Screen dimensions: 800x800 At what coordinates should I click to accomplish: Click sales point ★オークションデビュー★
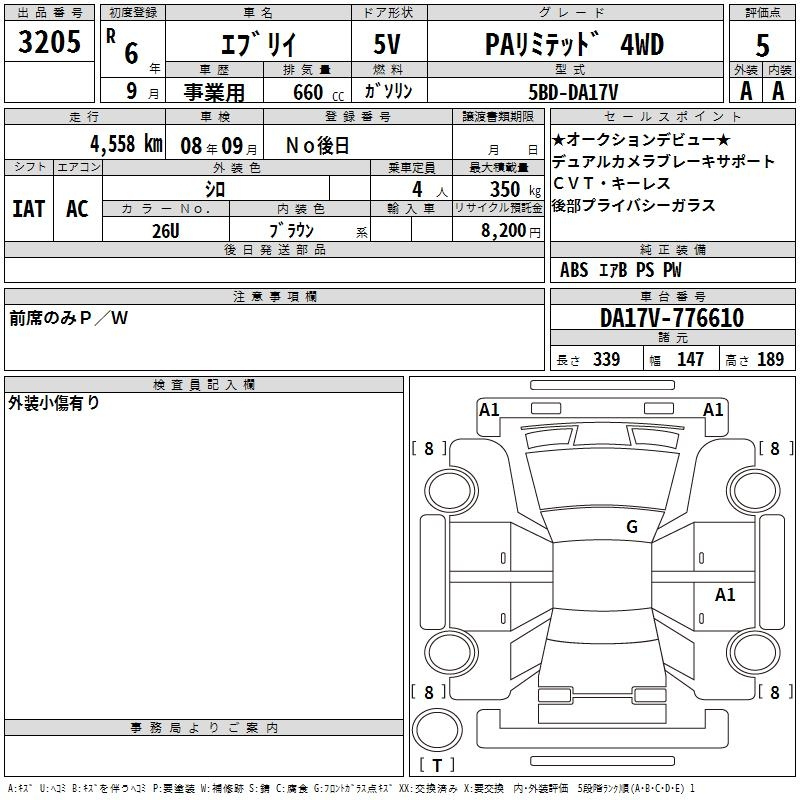(641, 139)
